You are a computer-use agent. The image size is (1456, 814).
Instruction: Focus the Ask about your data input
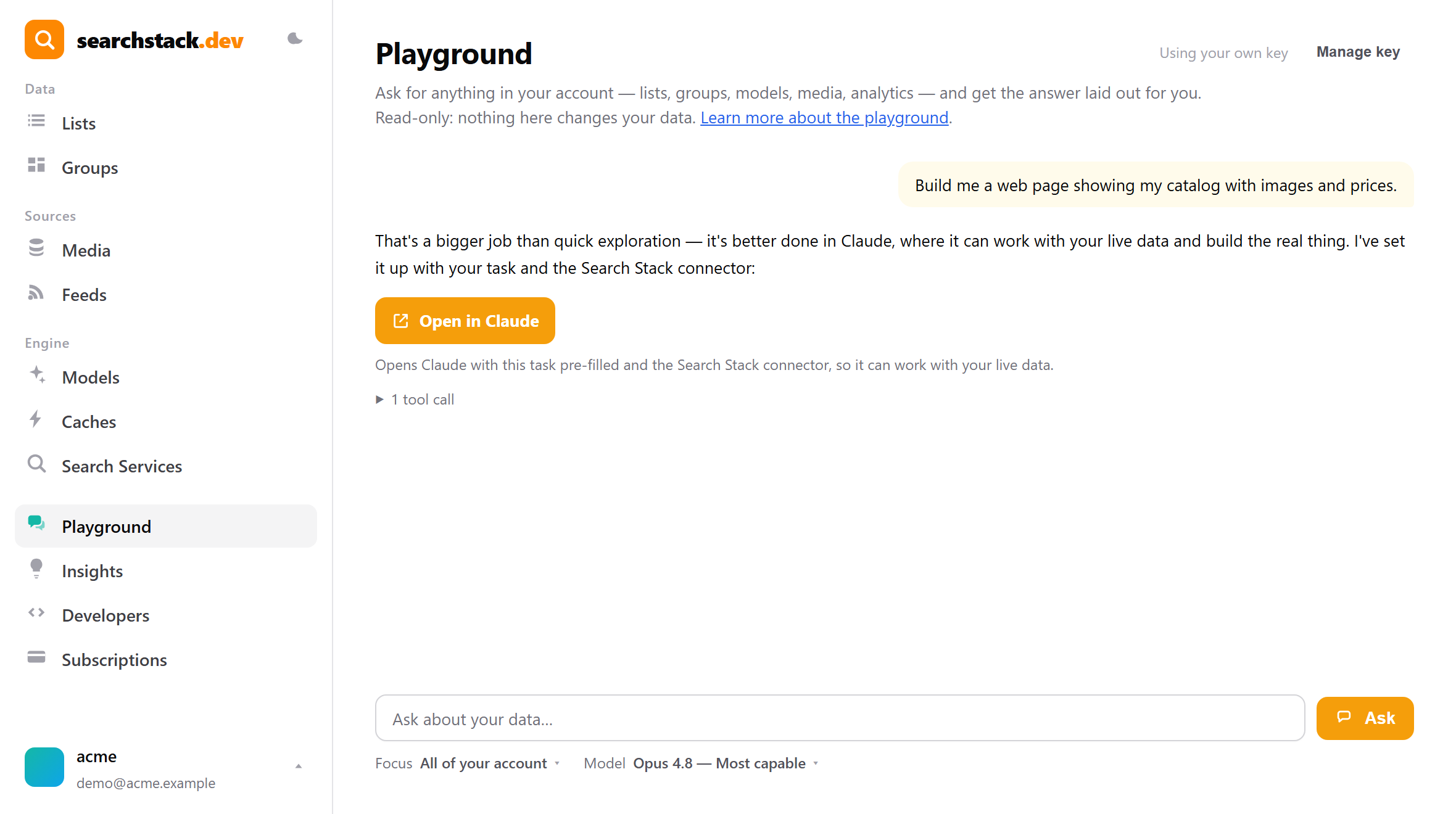click(840, 718)
